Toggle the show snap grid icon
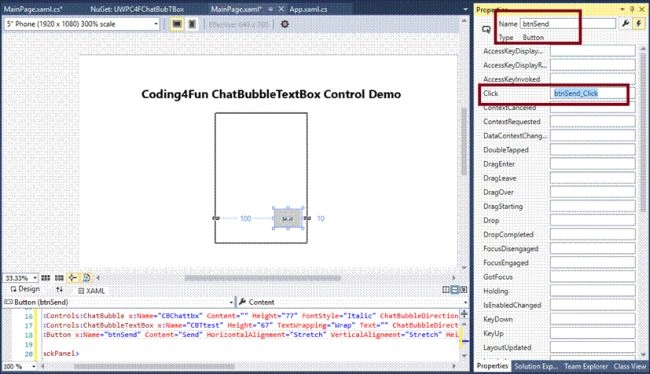Viewport: 650px width, 374px height. [46, 278]
